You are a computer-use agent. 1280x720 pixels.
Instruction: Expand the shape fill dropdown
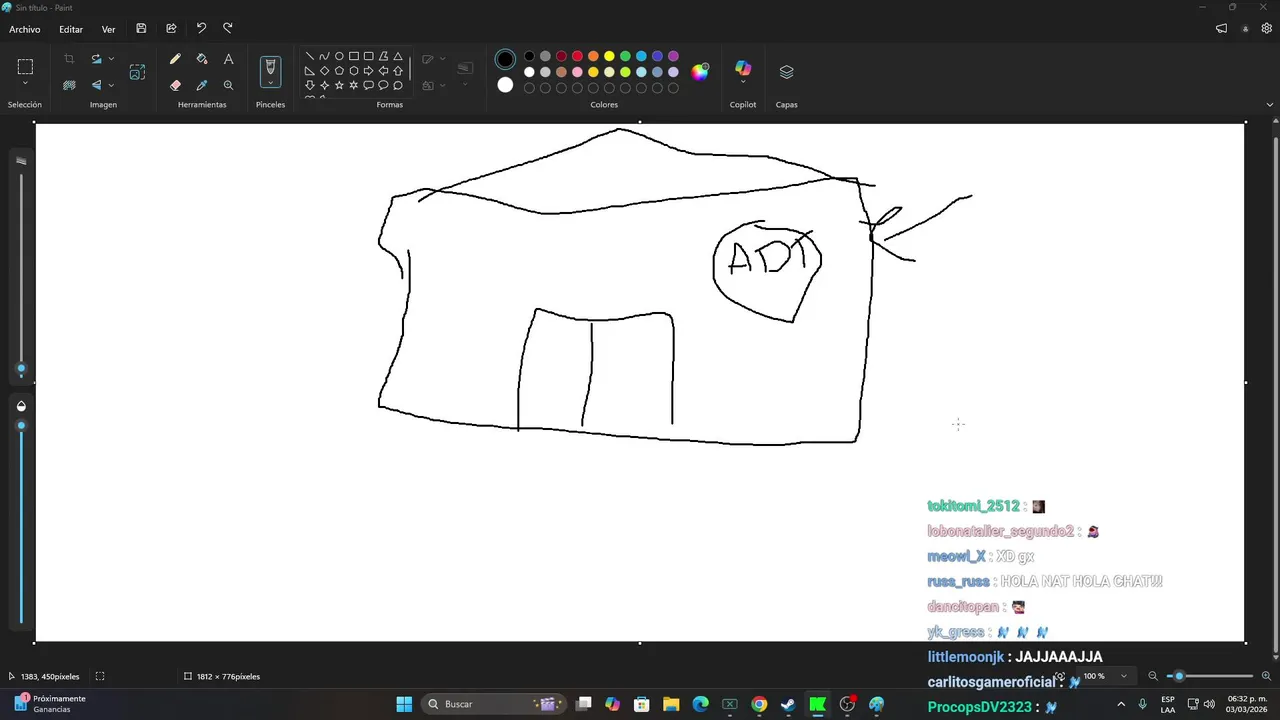click(443, 86)
